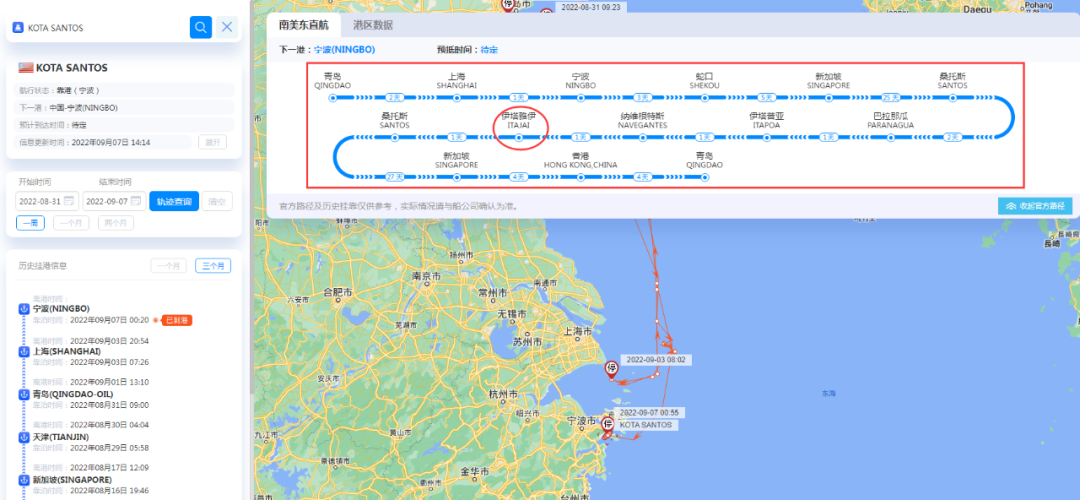Click the blue search magnifier icon
This screenshot has width=1080, height=500.
[201, 27]
